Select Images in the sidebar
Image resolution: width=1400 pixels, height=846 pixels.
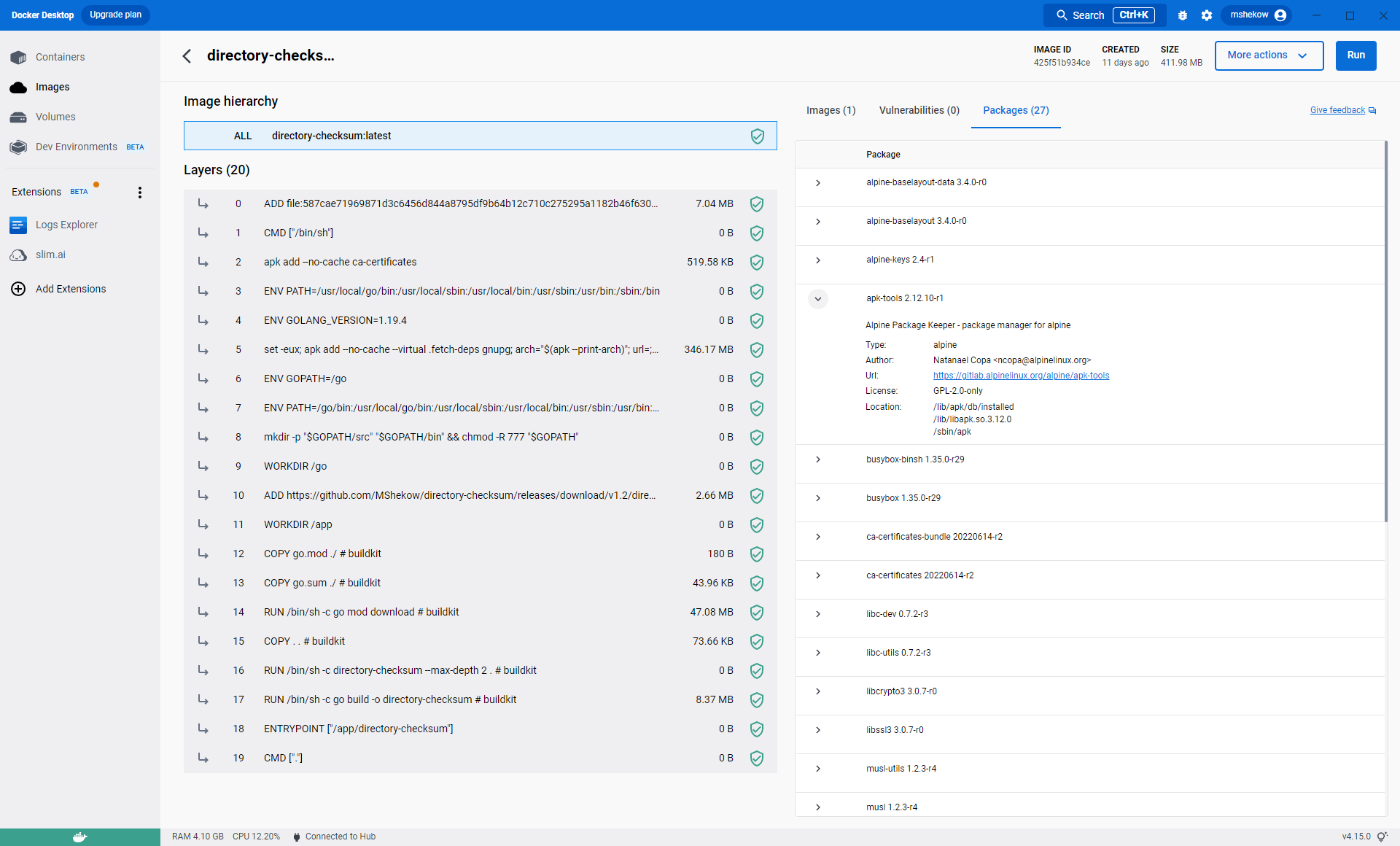52,87
